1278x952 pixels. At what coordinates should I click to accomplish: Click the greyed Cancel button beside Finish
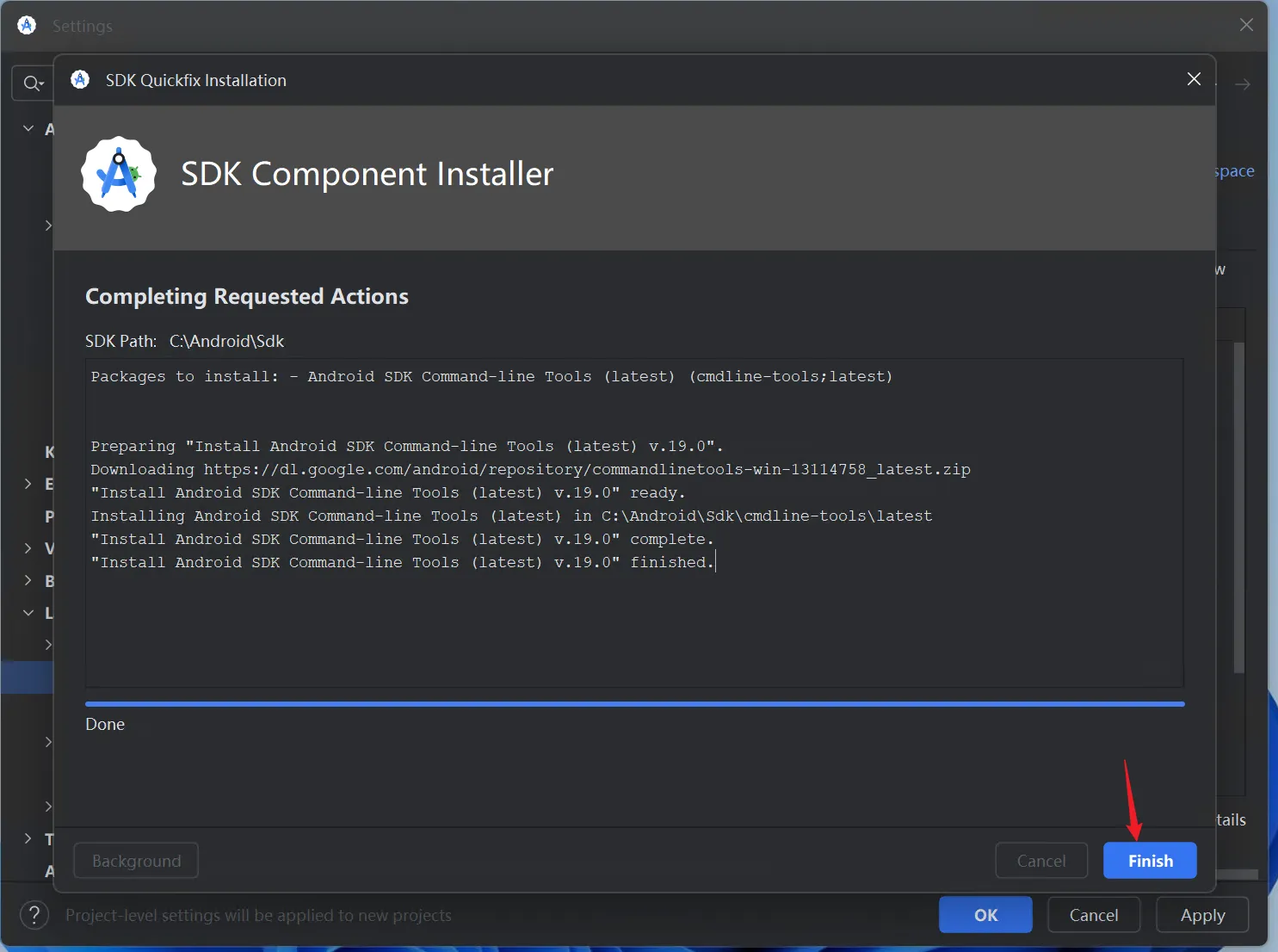click(1041, 861)
